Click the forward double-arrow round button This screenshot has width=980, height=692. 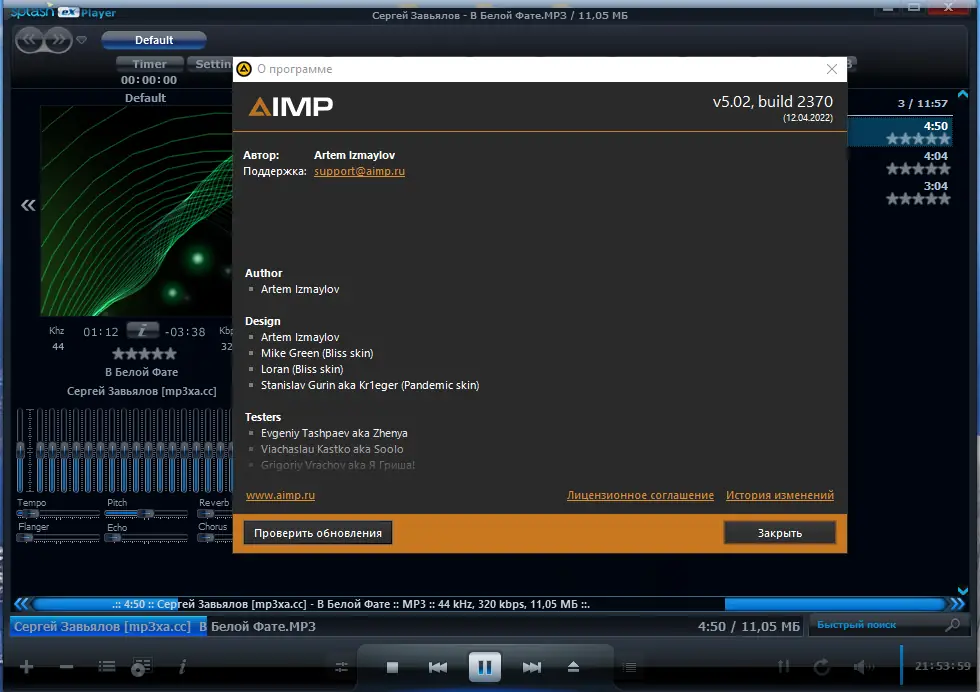click(x=58, y=41)
